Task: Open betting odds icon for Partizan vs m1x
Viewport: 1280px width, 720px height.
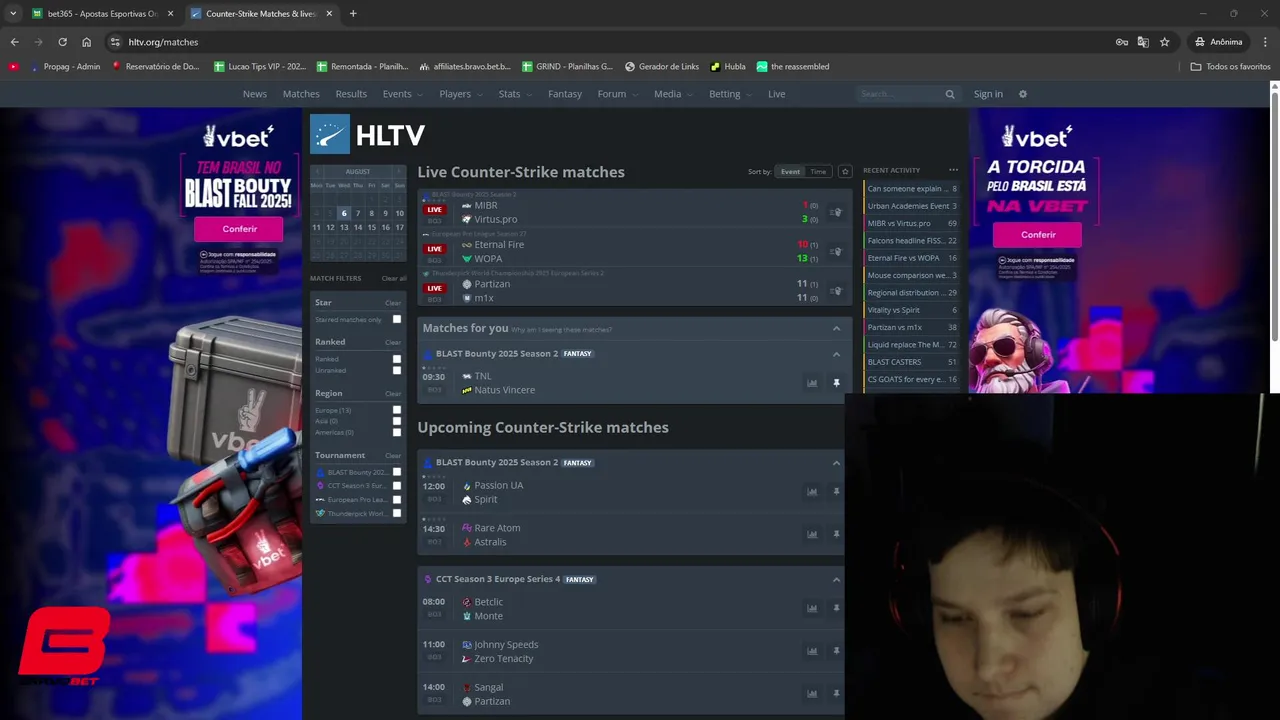Action: (836, 291)
